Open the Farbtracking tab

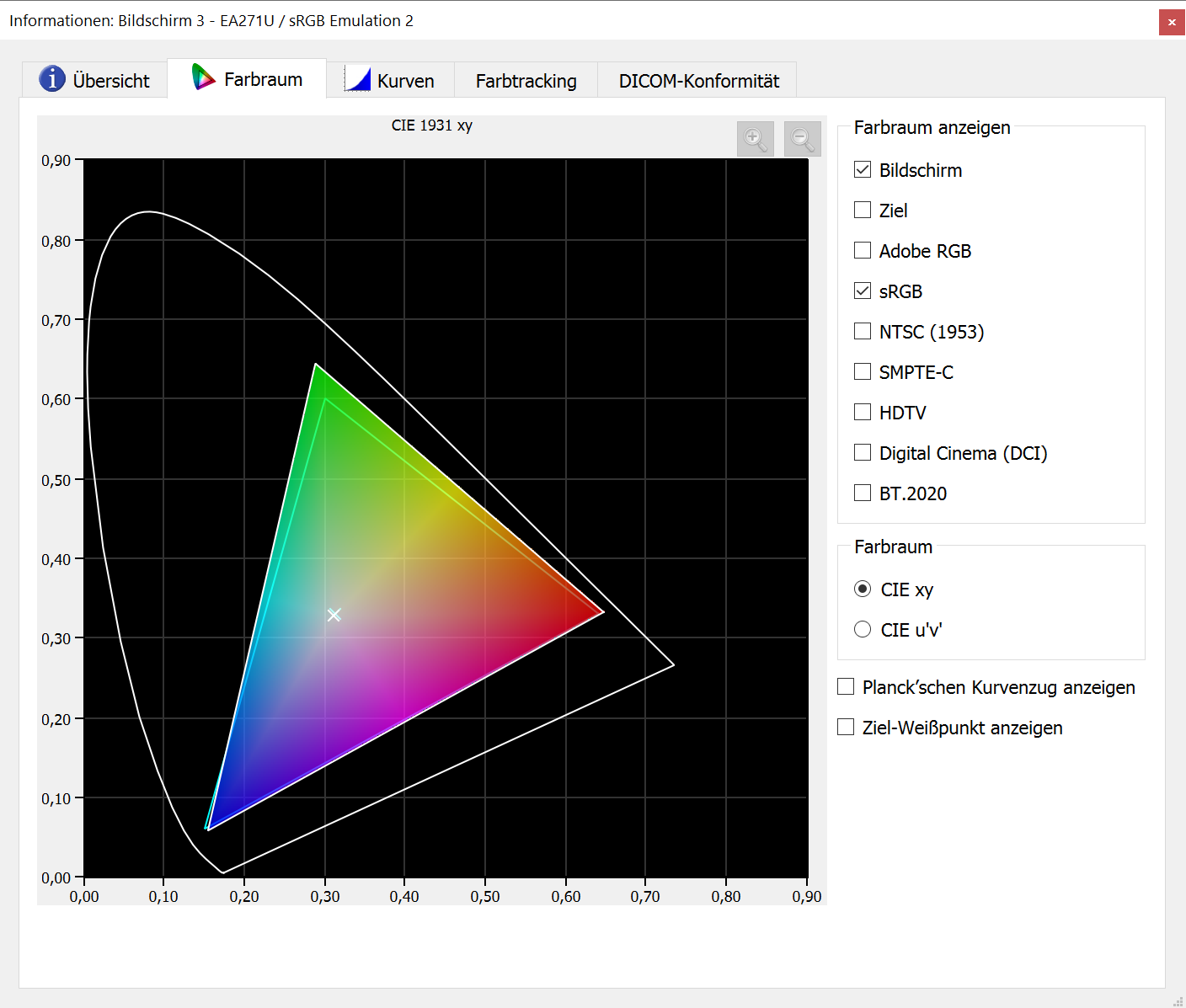pyautogui.click(x=526, y=81)
